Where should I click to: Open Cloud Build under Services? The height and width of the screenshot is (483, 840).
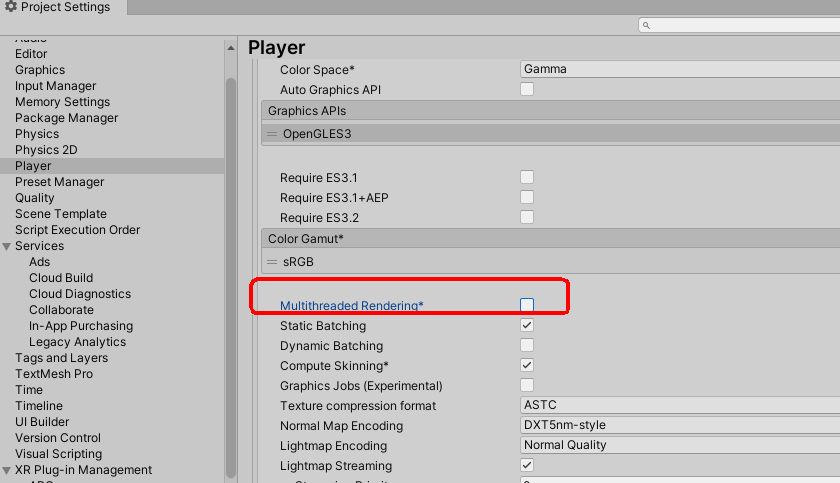[61, 278]
